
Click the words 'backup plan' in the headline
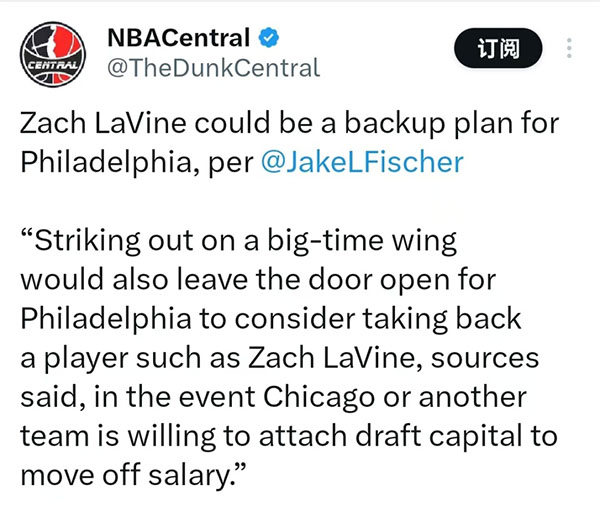click(395, 124)
